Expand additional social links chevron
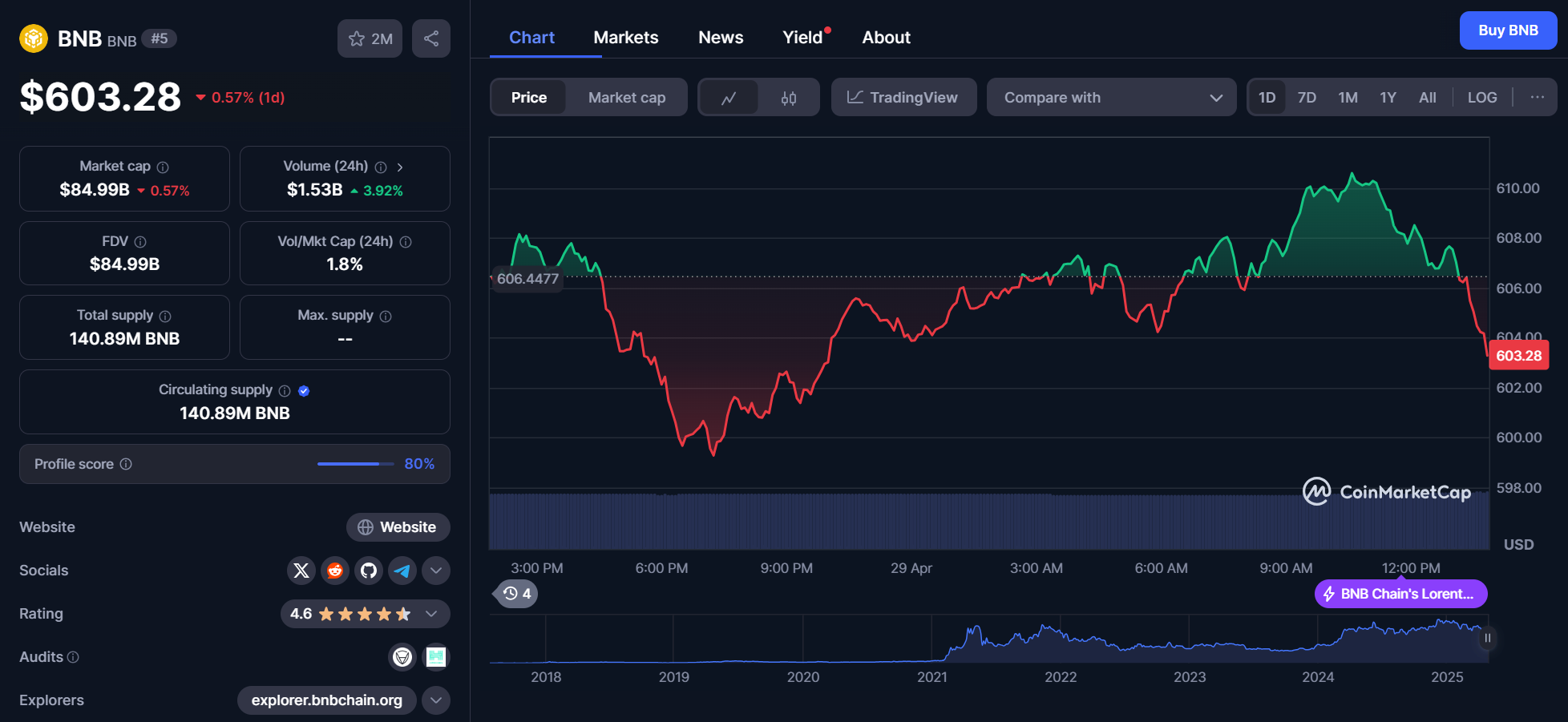This screenshot has width=1568, height=722. tap(436, 570)
